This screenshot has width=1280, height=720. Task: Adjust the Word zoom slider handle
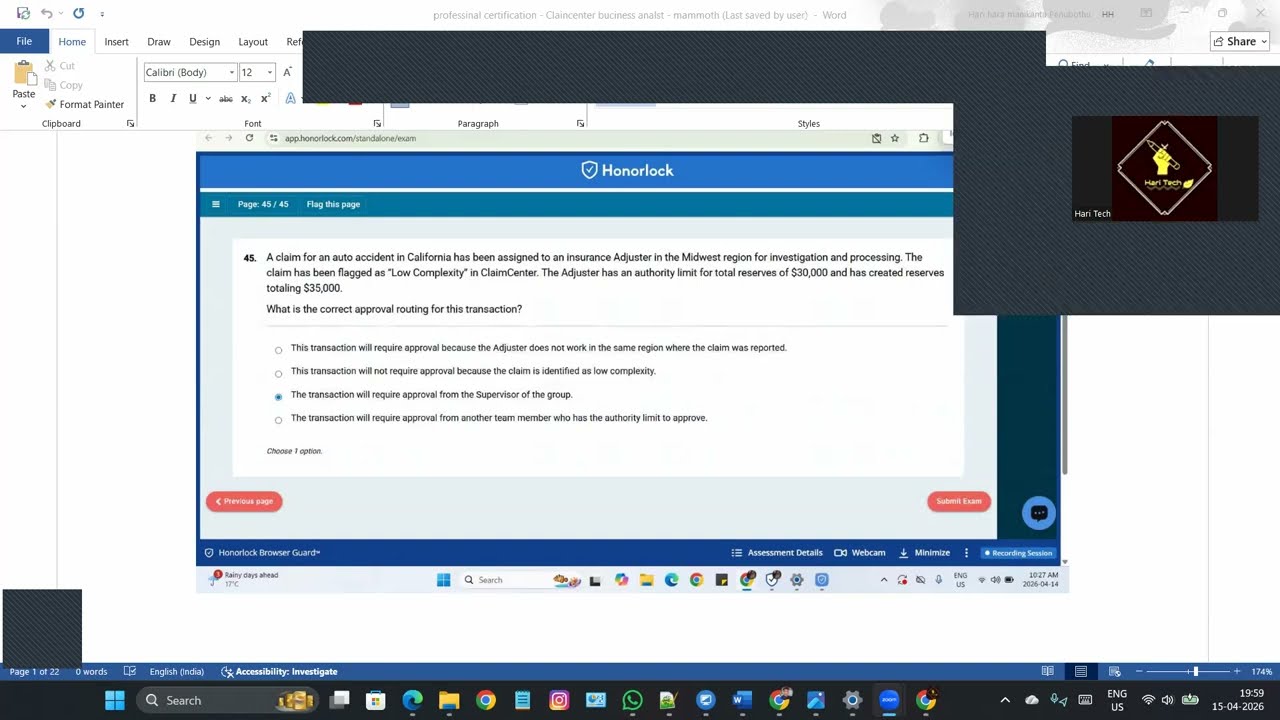[1195, 671]
